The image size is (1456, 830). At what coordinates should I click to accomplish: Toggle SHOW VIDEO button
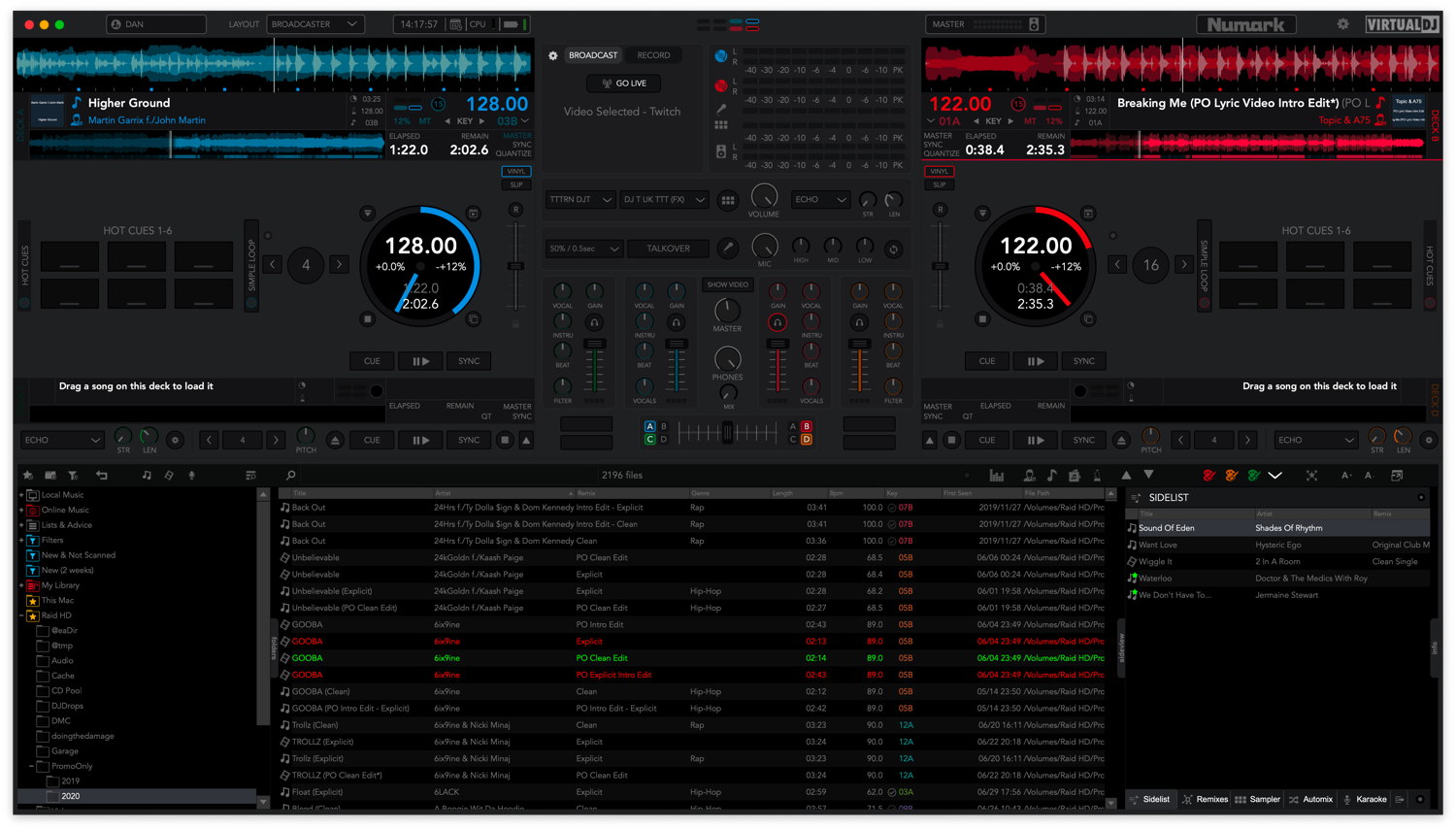coord(728,285)
